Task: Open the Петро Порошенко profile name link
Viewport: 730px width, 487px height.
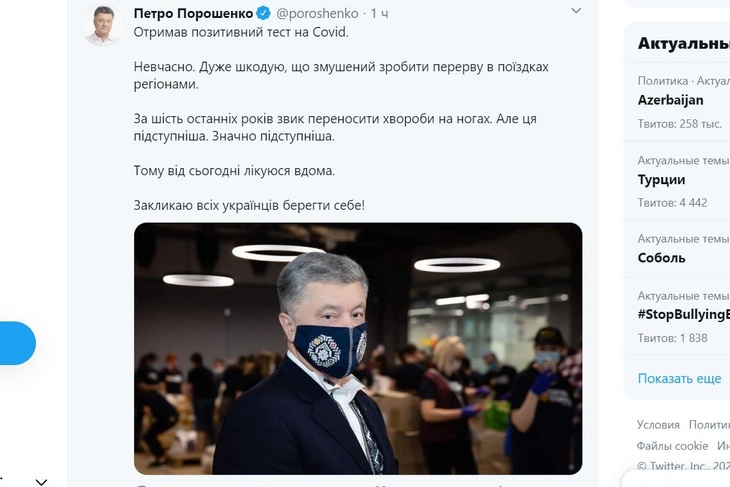Action: (x=193, y=14)
